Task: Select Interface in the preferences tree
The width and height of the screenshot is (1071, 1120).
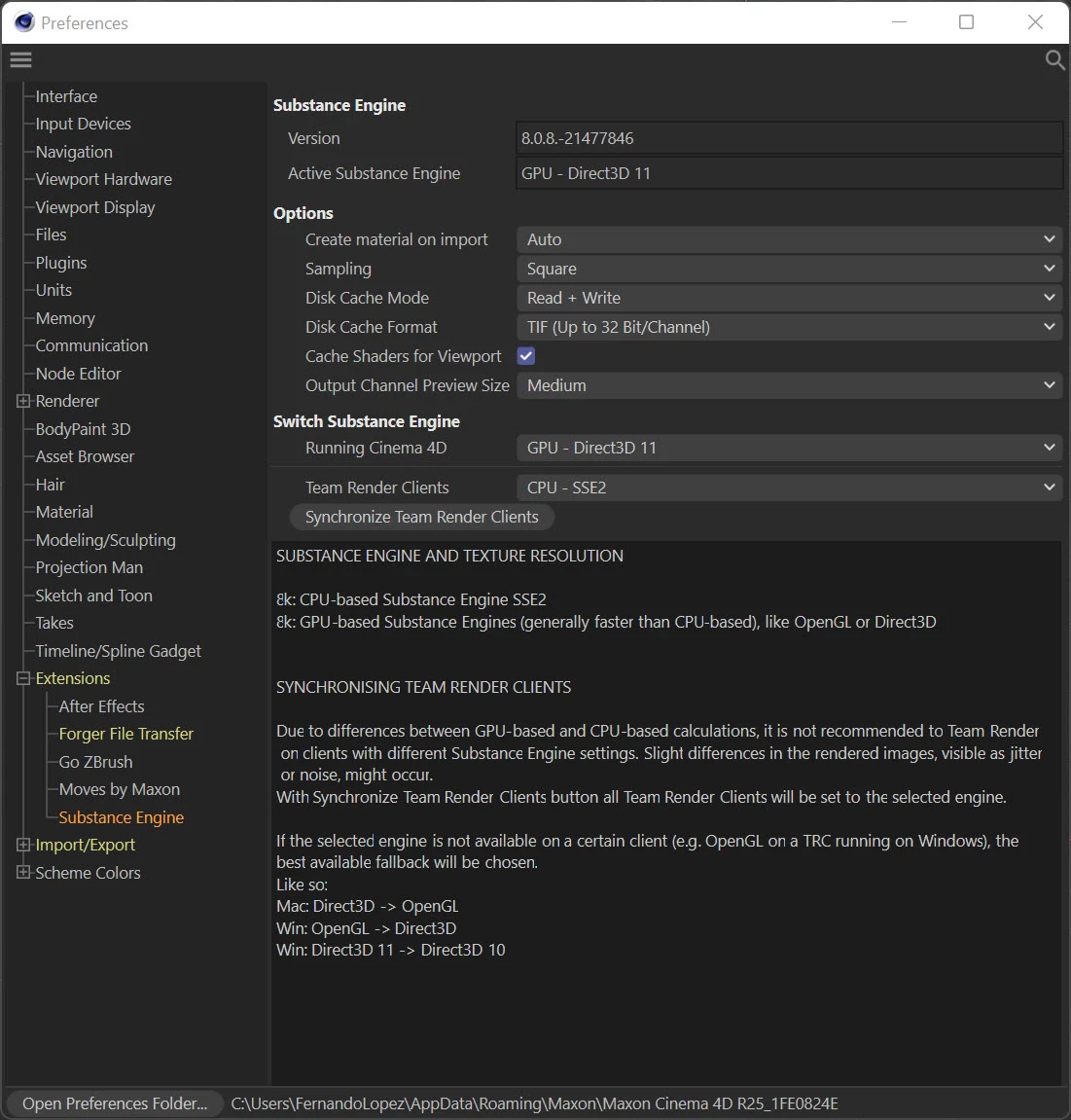Action: click(x=66, y=96)
